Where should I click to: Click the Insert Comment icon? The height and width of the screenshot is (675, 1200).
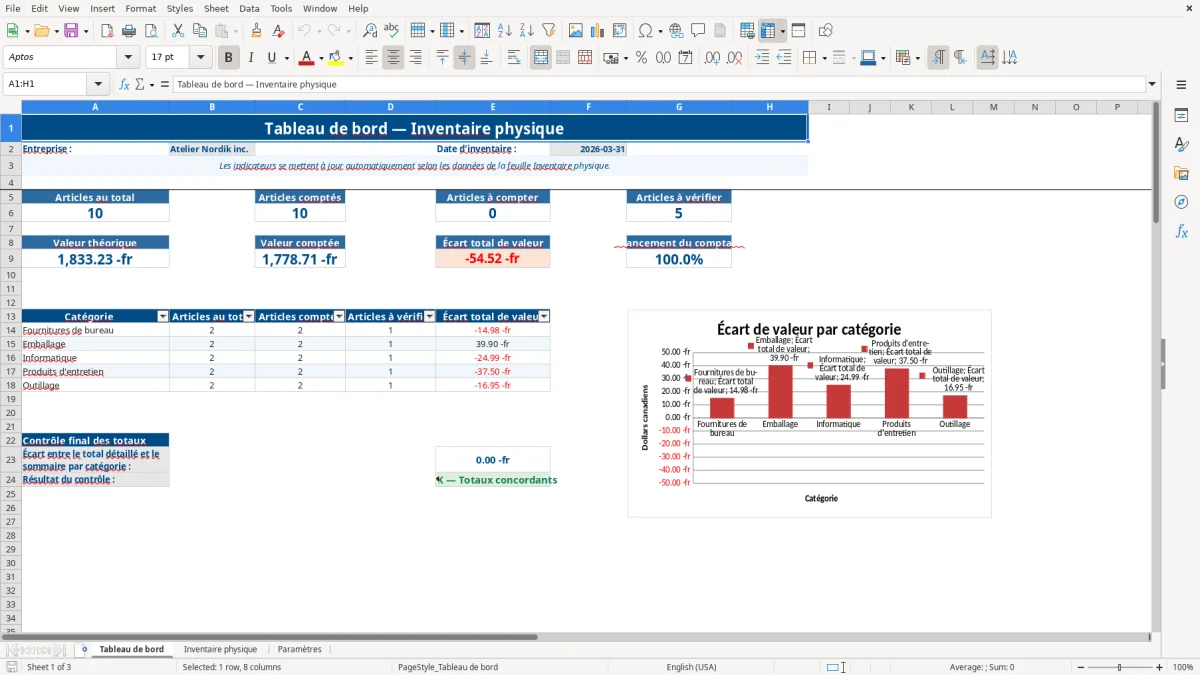(x=697, y=31)
